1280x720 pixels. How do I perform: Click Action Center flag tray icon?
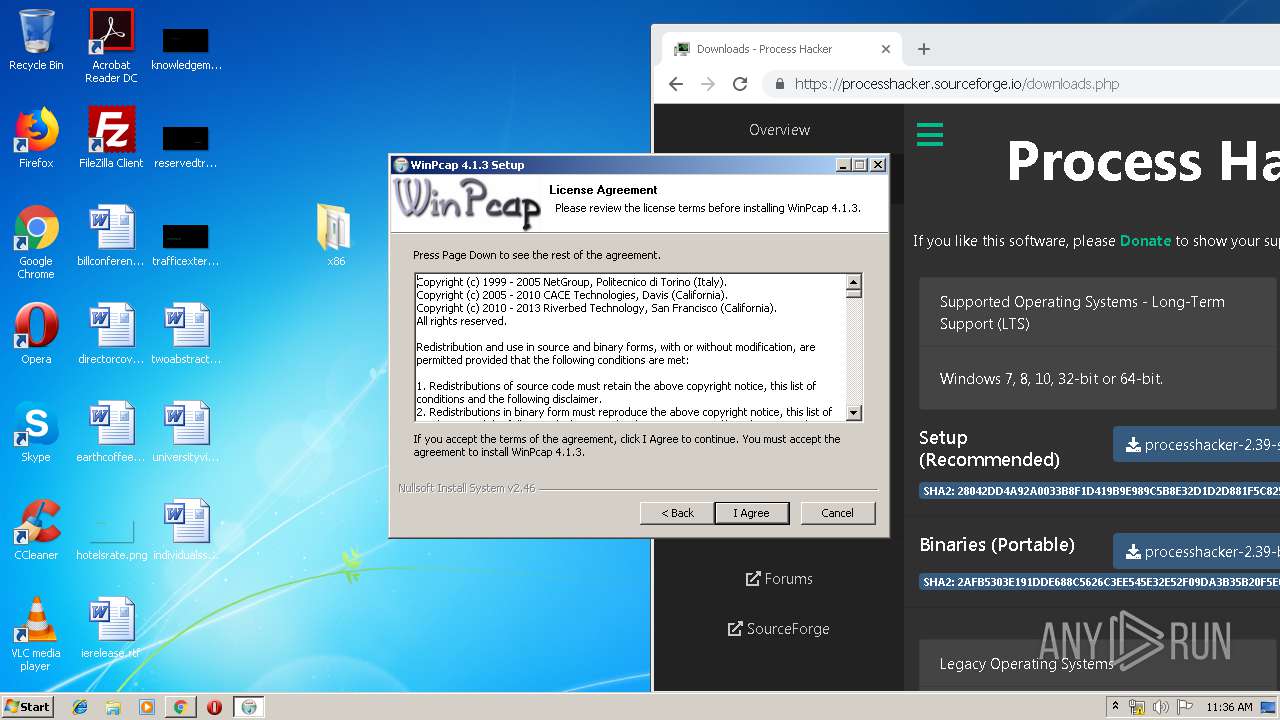click(x=1184, y=707)
